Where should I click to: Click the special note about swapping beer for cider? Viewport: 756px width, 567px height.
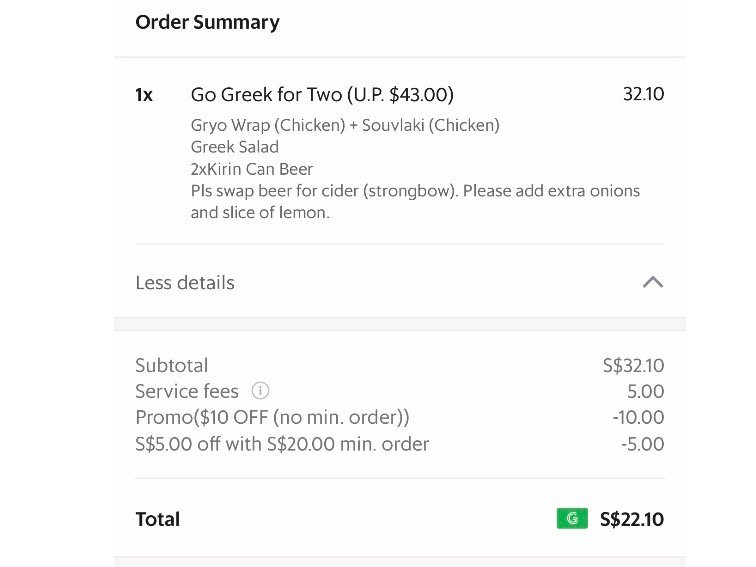[x=415, y=202]
